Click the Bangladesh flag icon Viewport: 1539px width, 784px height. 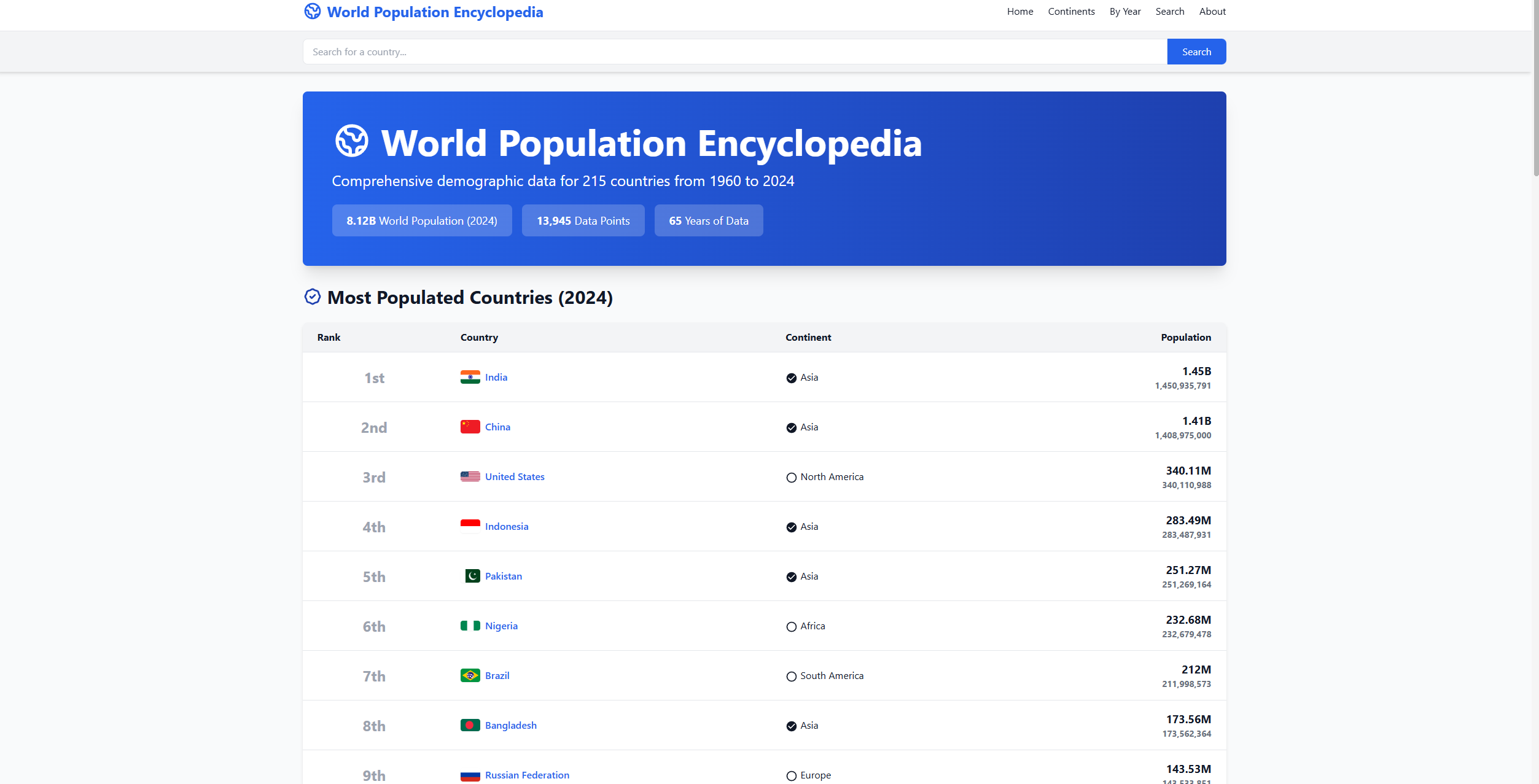(x=470, y=725)
